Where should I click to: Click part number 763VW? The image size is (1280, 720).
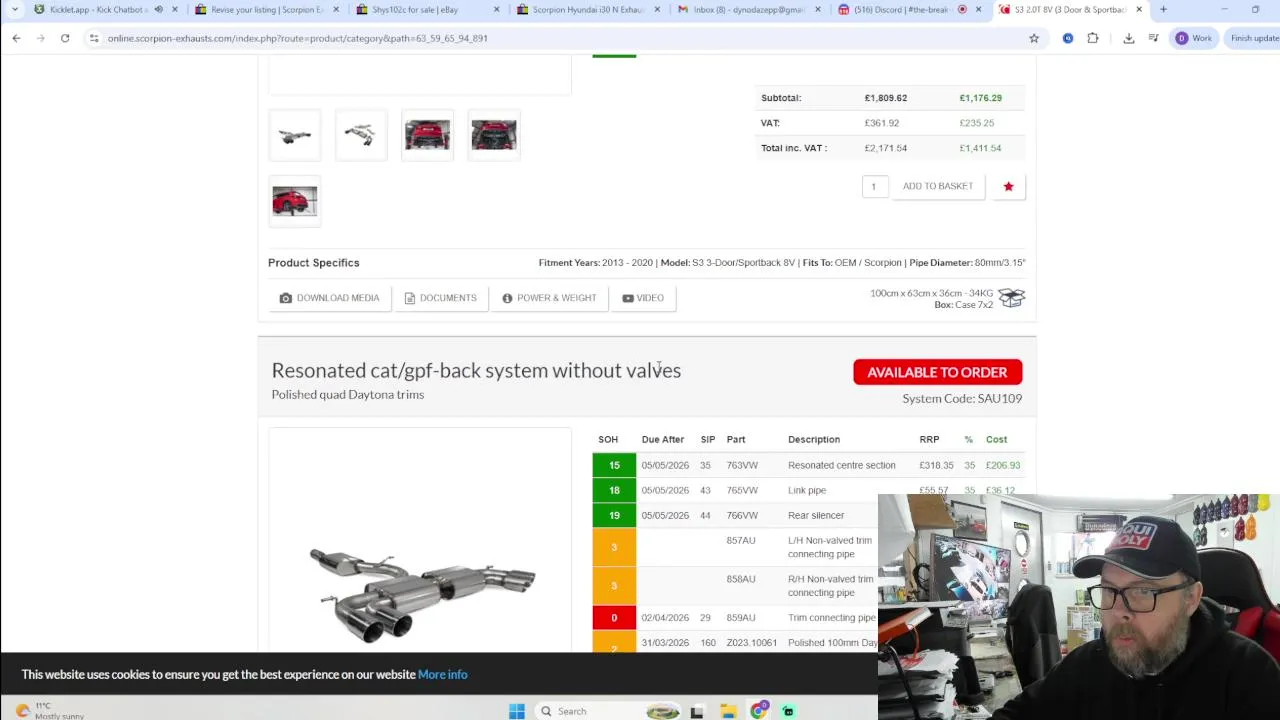[742, 465]
